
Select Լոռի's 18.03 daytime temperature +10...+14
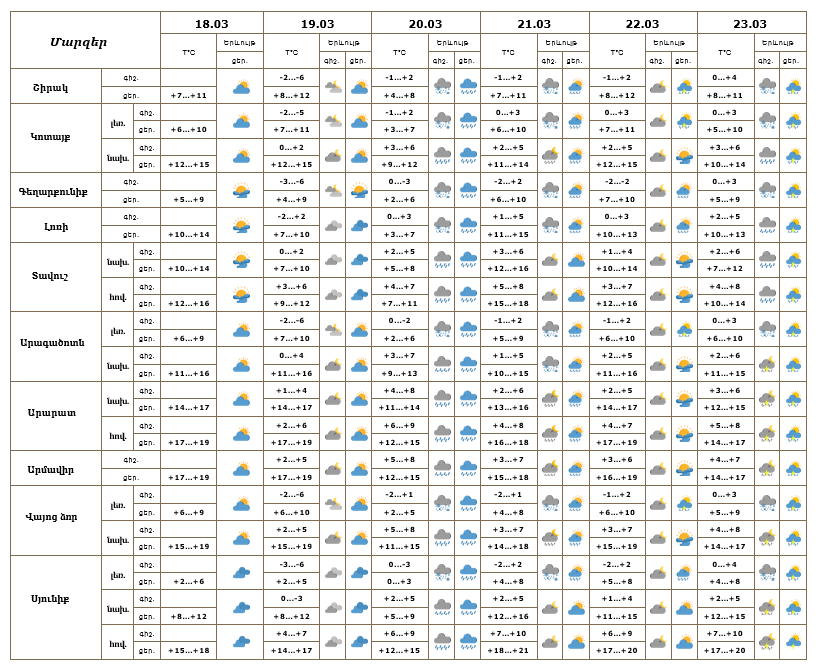pos(189,234)
